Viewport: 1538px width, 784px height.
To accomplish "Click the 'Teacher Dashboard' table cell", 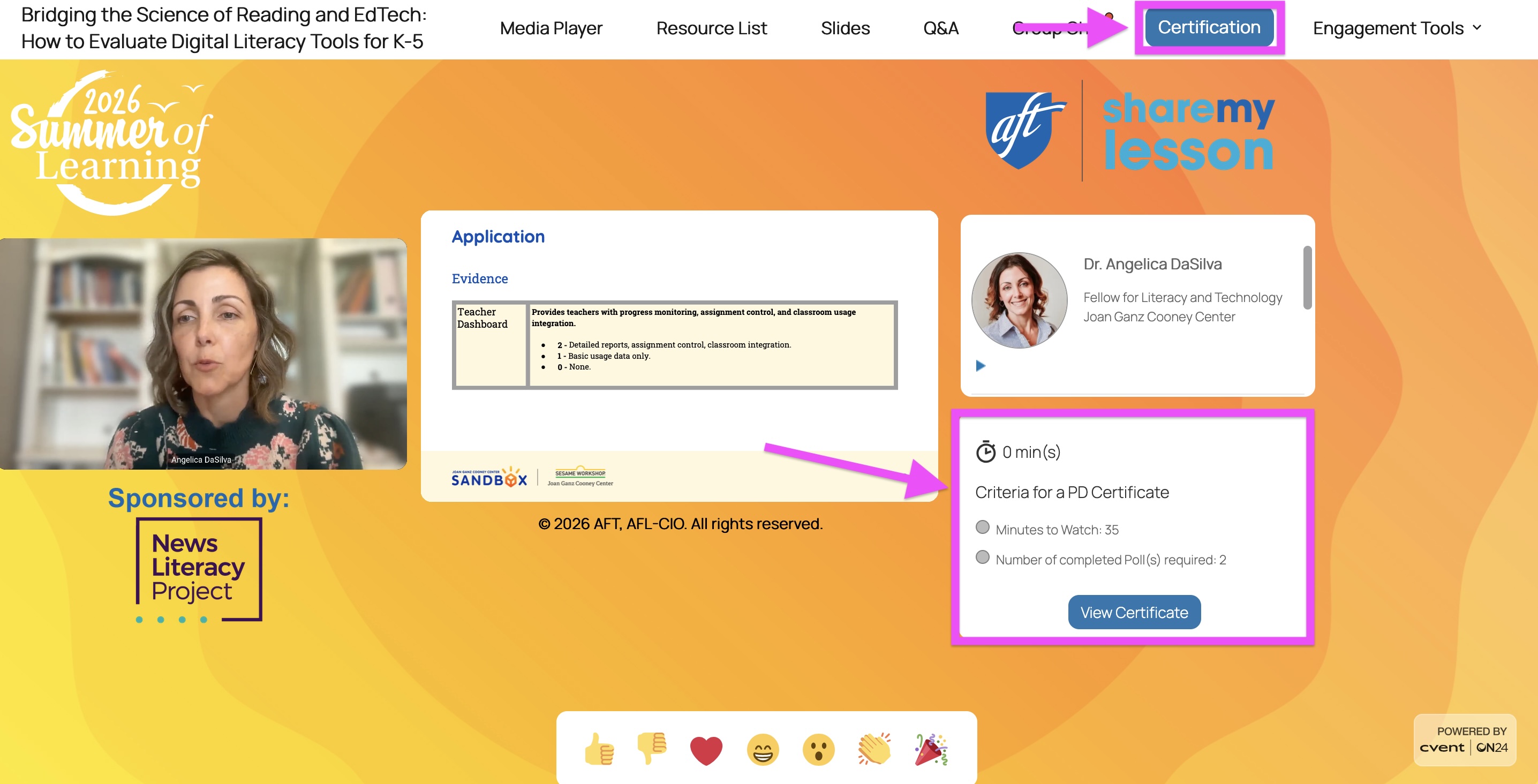I will point(490,345).
